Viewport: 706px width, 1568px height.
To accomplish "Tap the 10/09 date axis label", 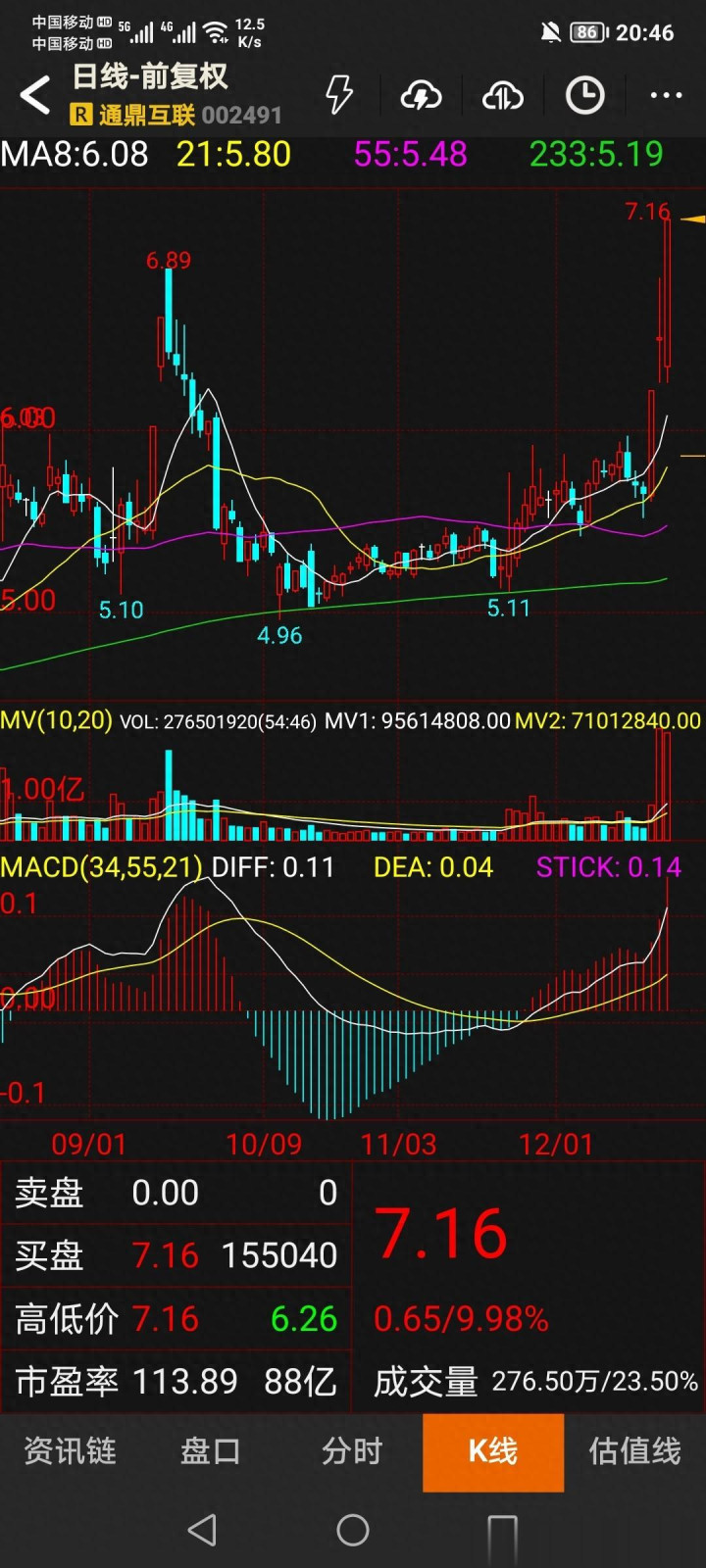I will (x=264, y=1145).
